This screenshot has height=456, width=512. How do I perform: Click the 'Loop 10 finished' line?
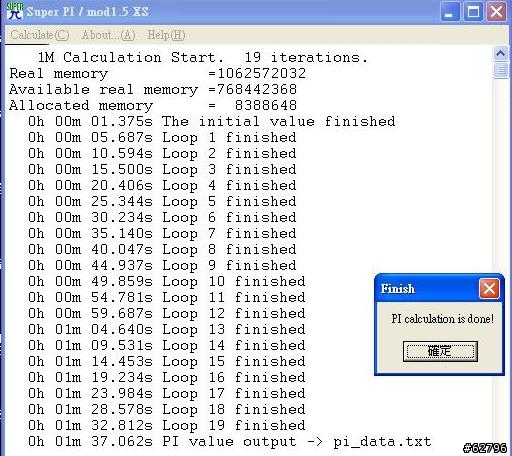pyautogui.click(x=167, y=282)
